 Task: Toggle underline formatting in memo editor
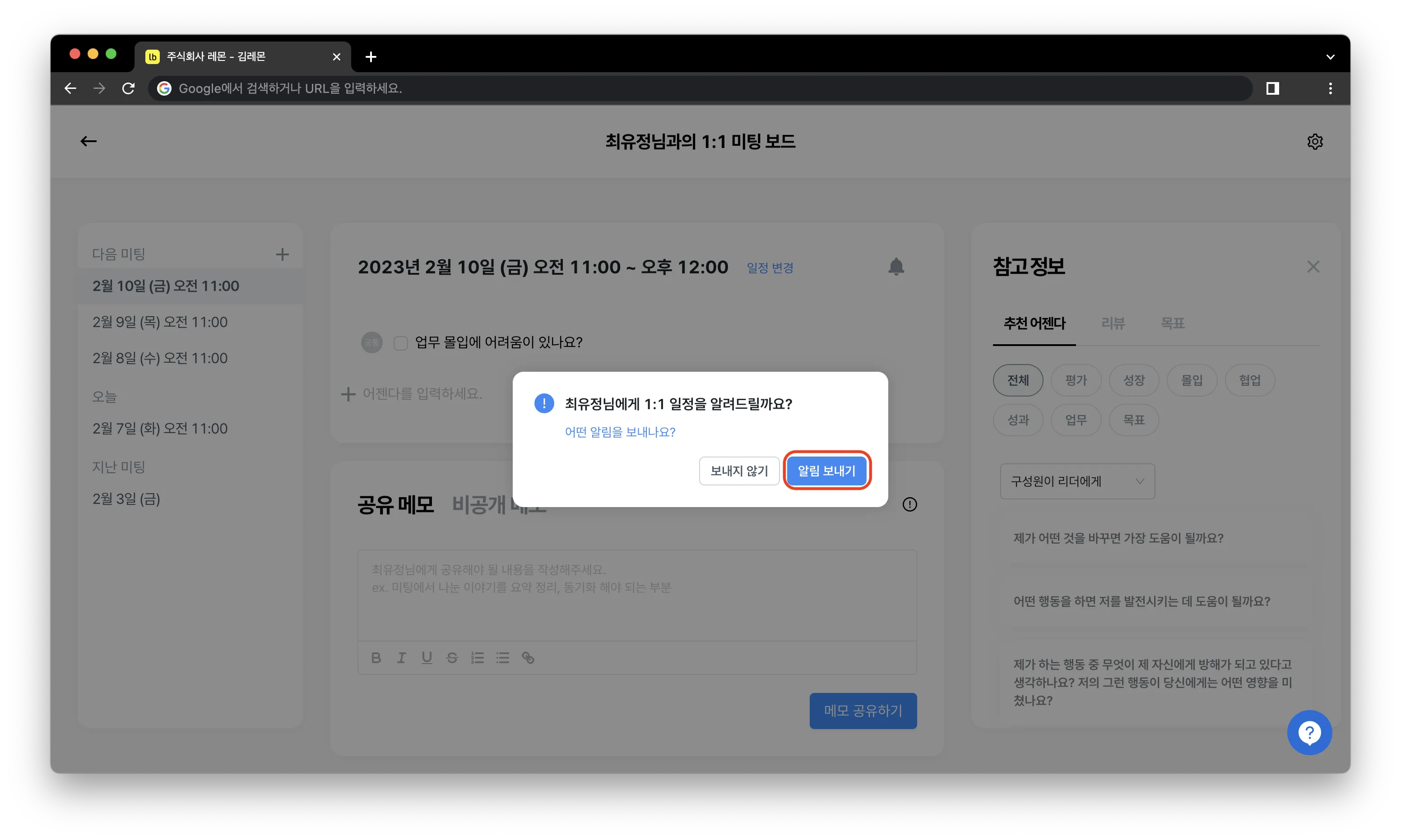click(427, 657)
